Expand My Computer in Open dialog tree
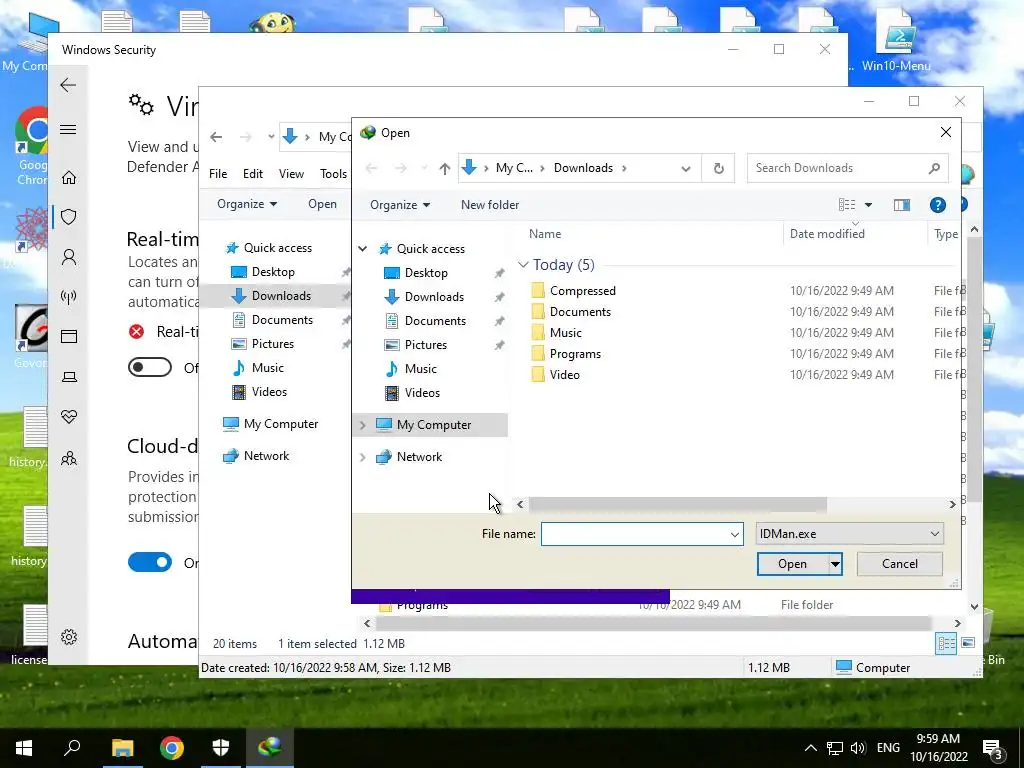Screen dimensions: 1024x768 coord(362,424)
